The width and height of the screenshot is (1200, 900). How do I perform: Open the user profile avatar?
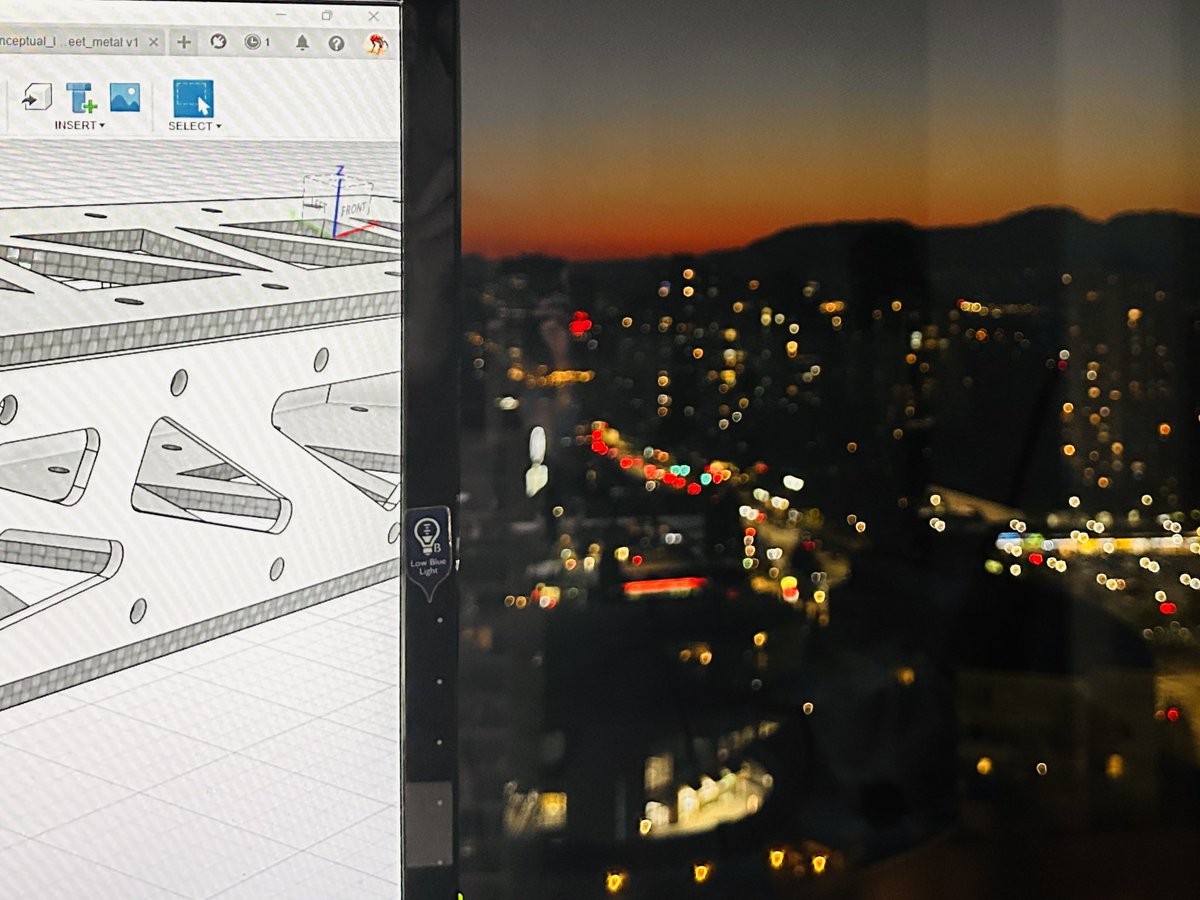377,43
